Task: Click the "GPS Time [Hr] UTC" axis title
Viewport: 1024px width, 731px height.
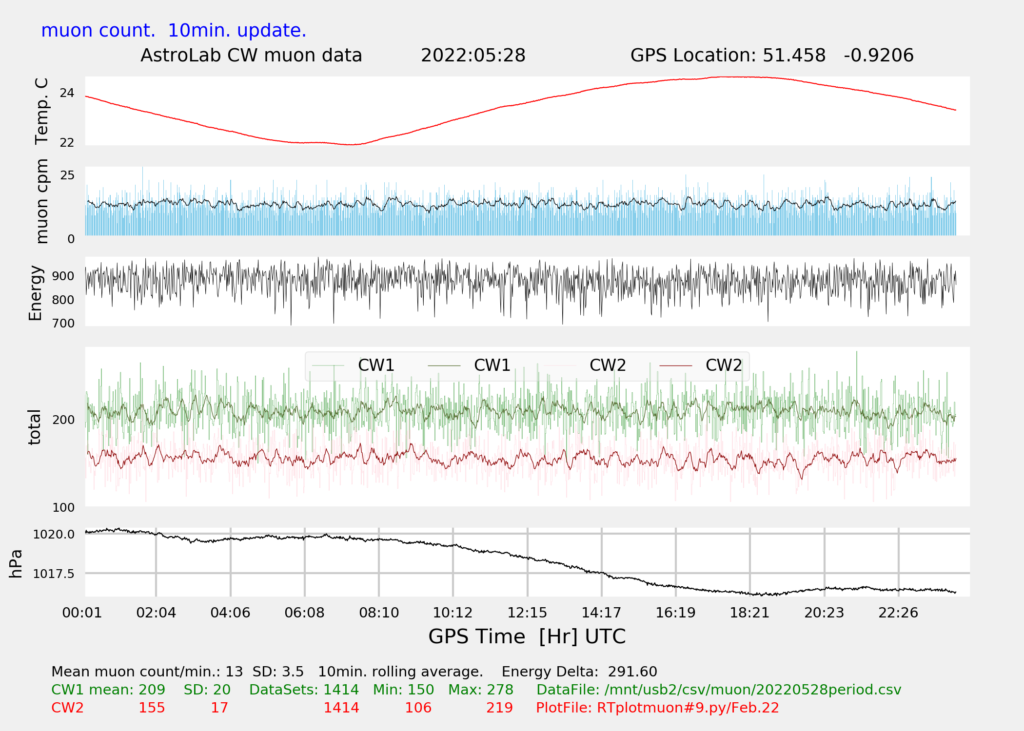Action: click(527, 636)
